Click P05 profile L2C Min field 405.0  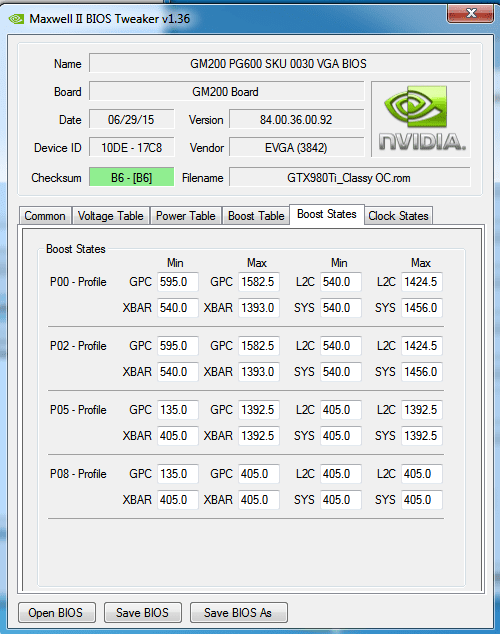(x=341, y=410)
